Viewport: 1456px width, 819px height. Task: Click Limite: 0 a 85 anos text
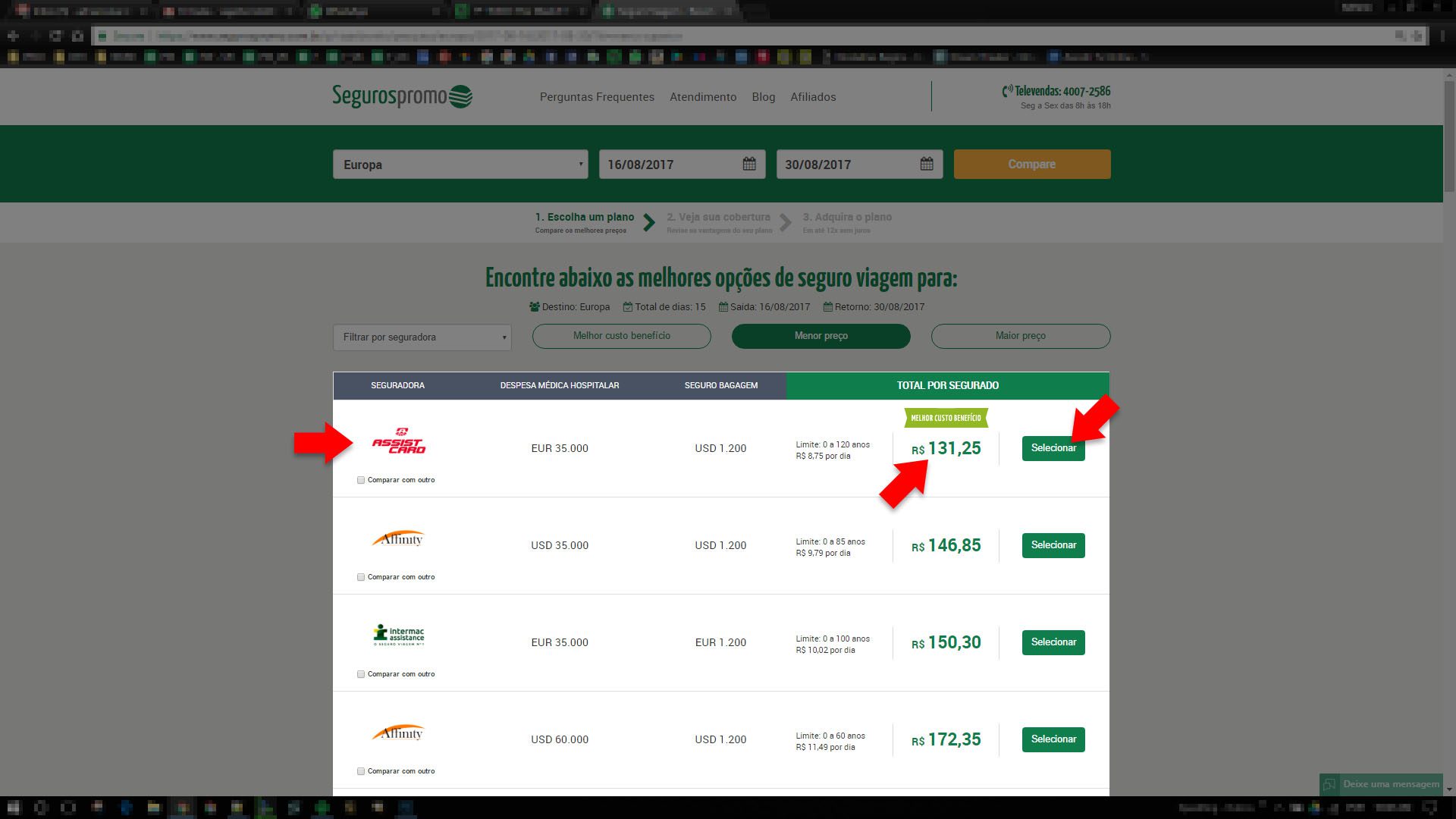tap(830, 541)
